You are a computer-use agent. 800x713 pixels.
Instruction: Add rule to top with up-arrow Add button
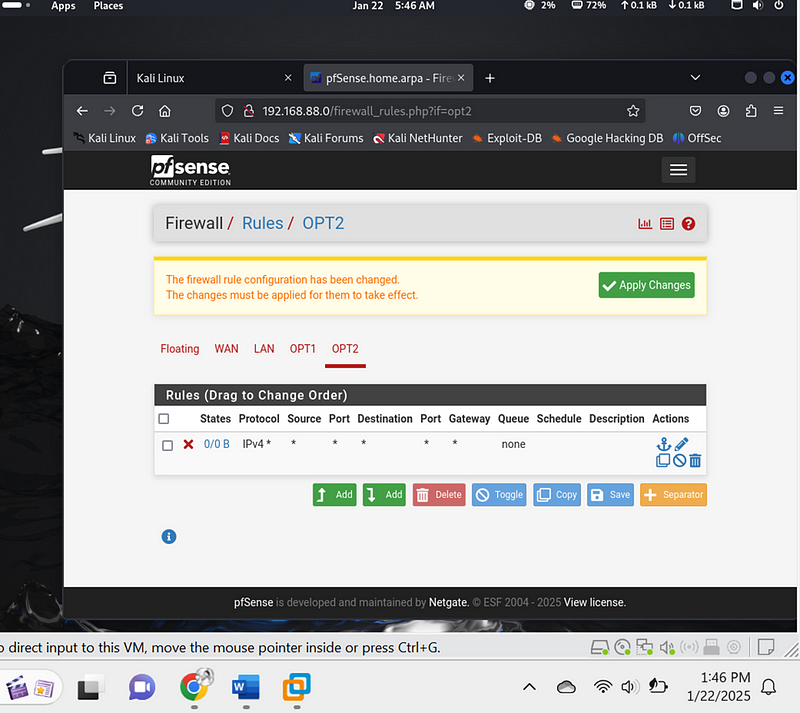pos(334,495)
